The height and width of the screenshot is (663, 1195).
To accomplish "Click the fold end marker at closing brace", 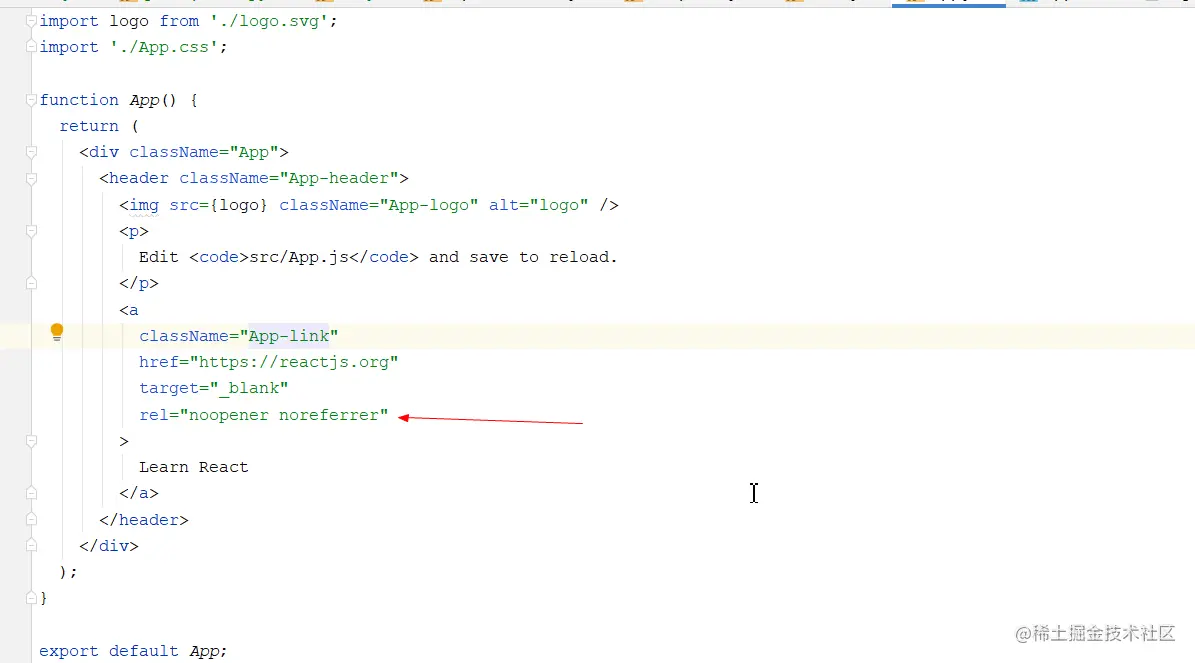I will (x=31, y=598).
